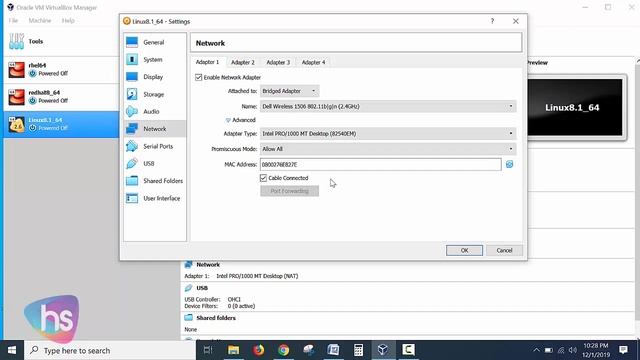Screen dimensions: 640x360
Task: Click the battery icon in system tray
Action: (549, 350)
